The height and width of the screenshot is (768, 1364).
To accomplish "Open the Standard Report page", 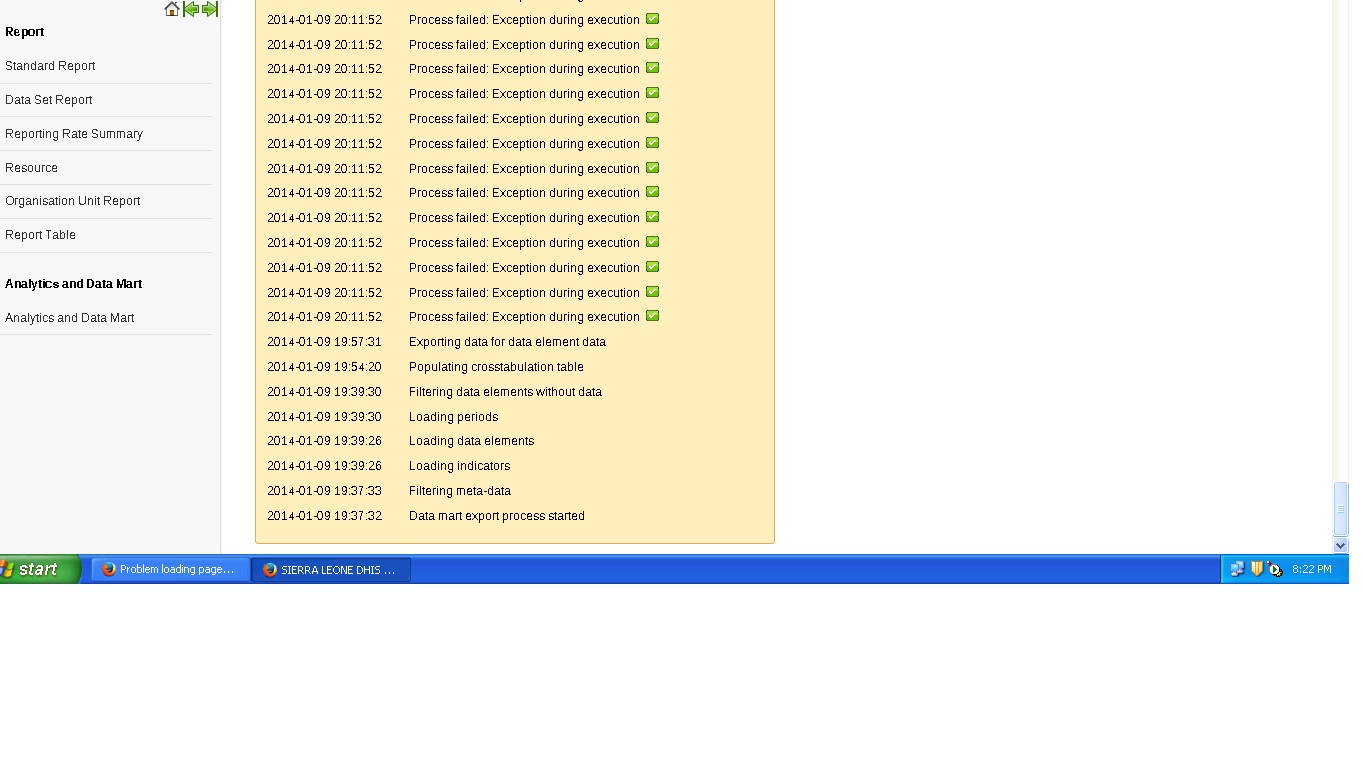I will coord(50,66).
